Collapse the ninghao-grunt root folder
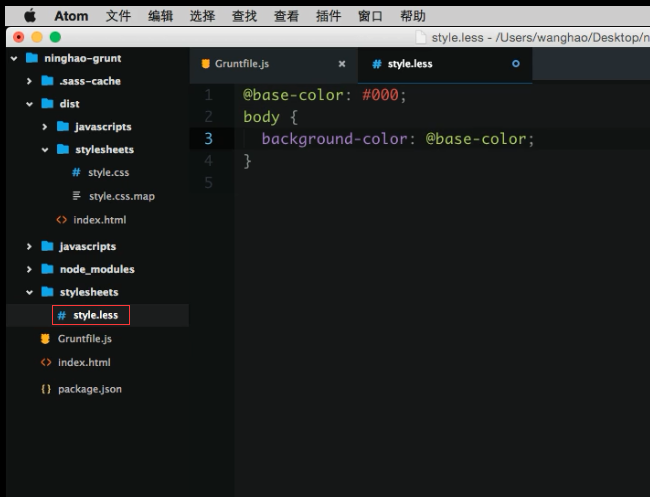This screenshot has height=497, width=650. (14, 58)
